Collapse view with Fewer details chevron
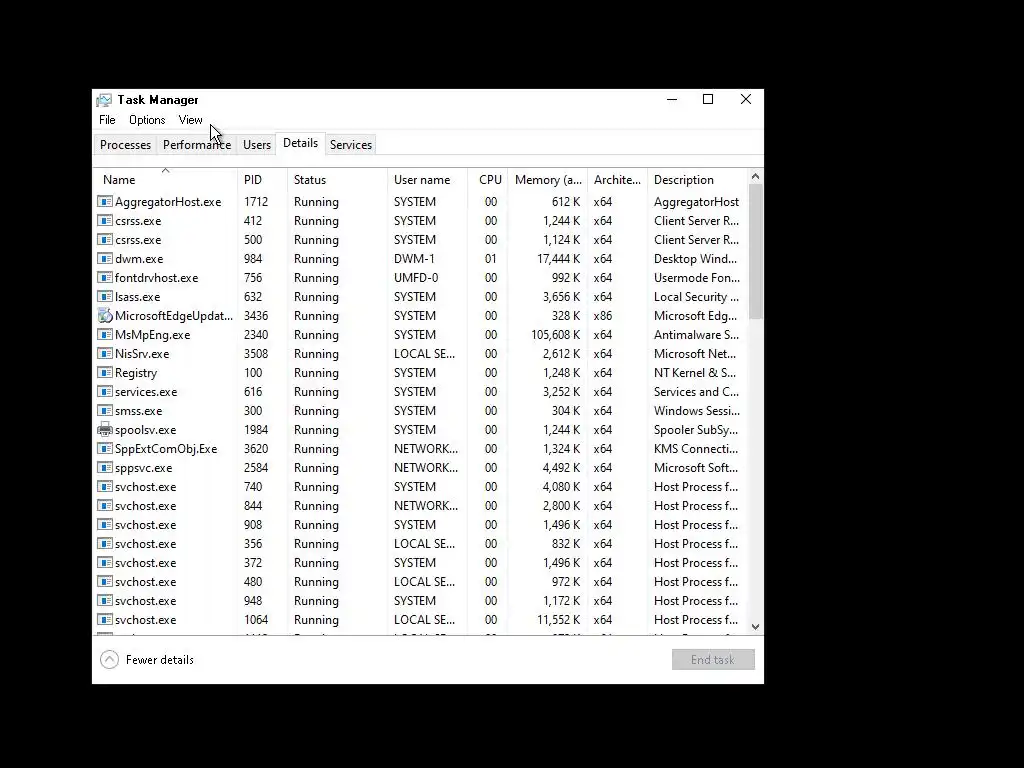Viewport: 1024px width, 768px height. [x=110, y=660]
